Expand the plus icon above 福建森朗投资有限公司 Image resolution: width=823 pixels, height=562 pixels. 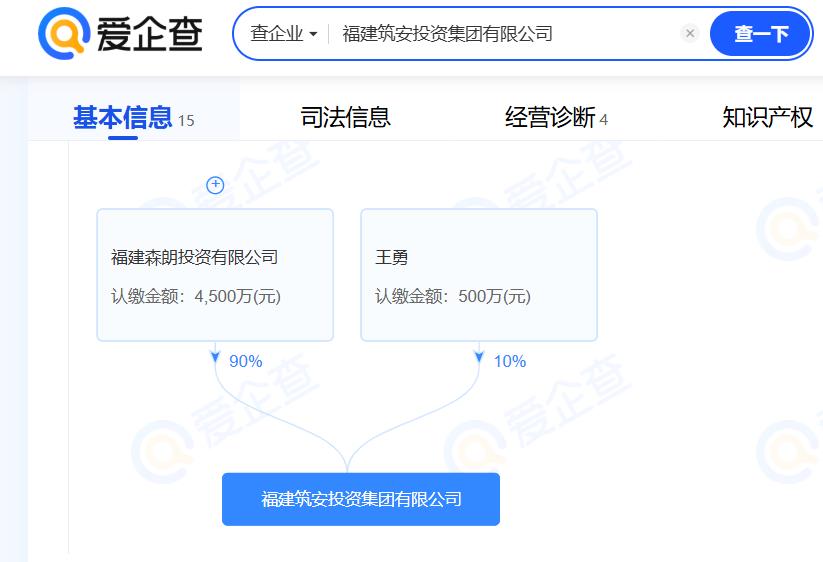pyautogui.click(x=215, y=185)
